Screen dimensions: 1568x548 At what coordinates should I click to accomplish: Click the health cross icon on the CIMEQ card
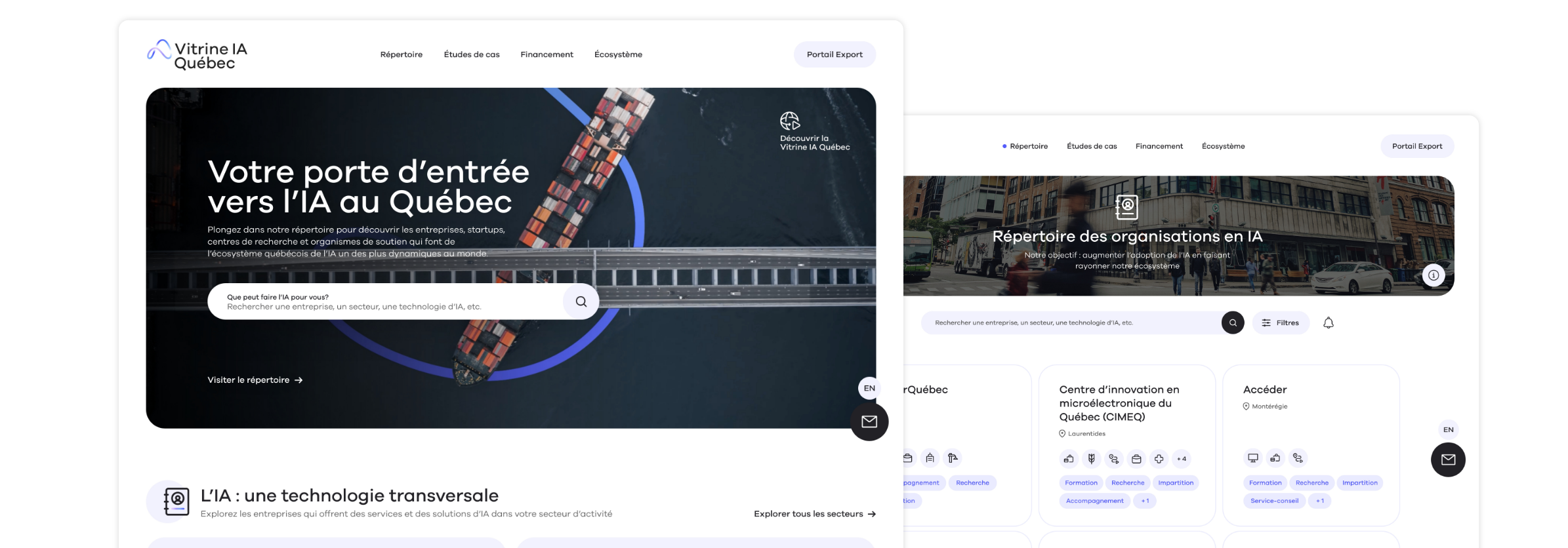(x=1159, y=459)
